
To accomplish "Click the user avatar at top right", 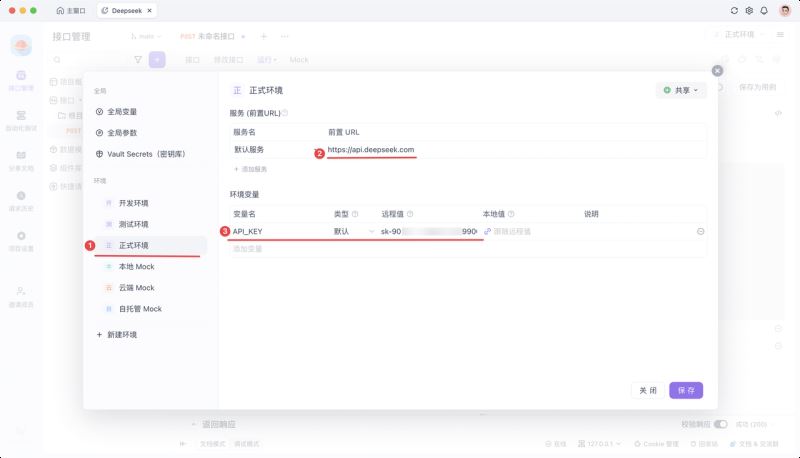I will (785, 10).
